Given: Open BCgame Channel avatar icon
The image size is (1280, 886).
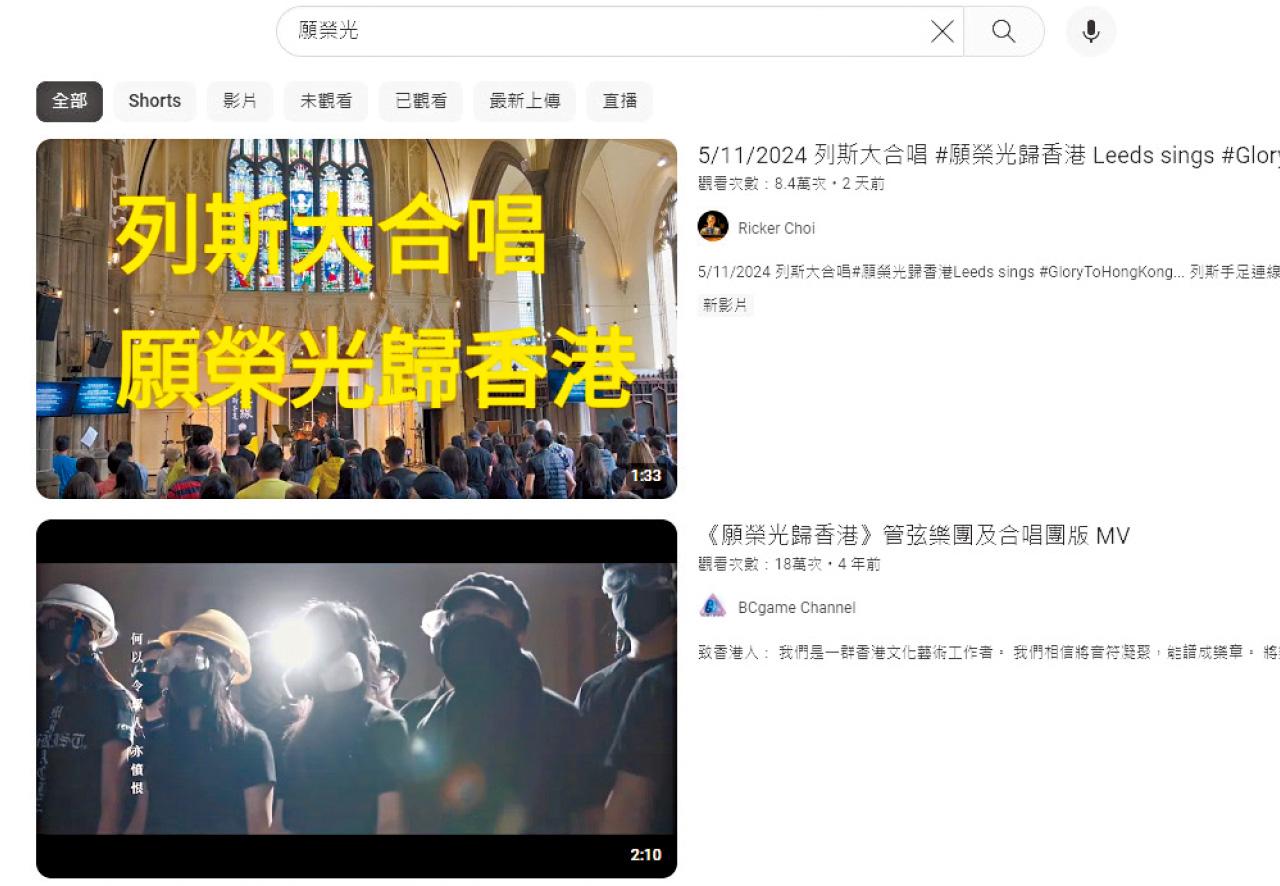Looking at the screenshot, I should pos(713,606).
